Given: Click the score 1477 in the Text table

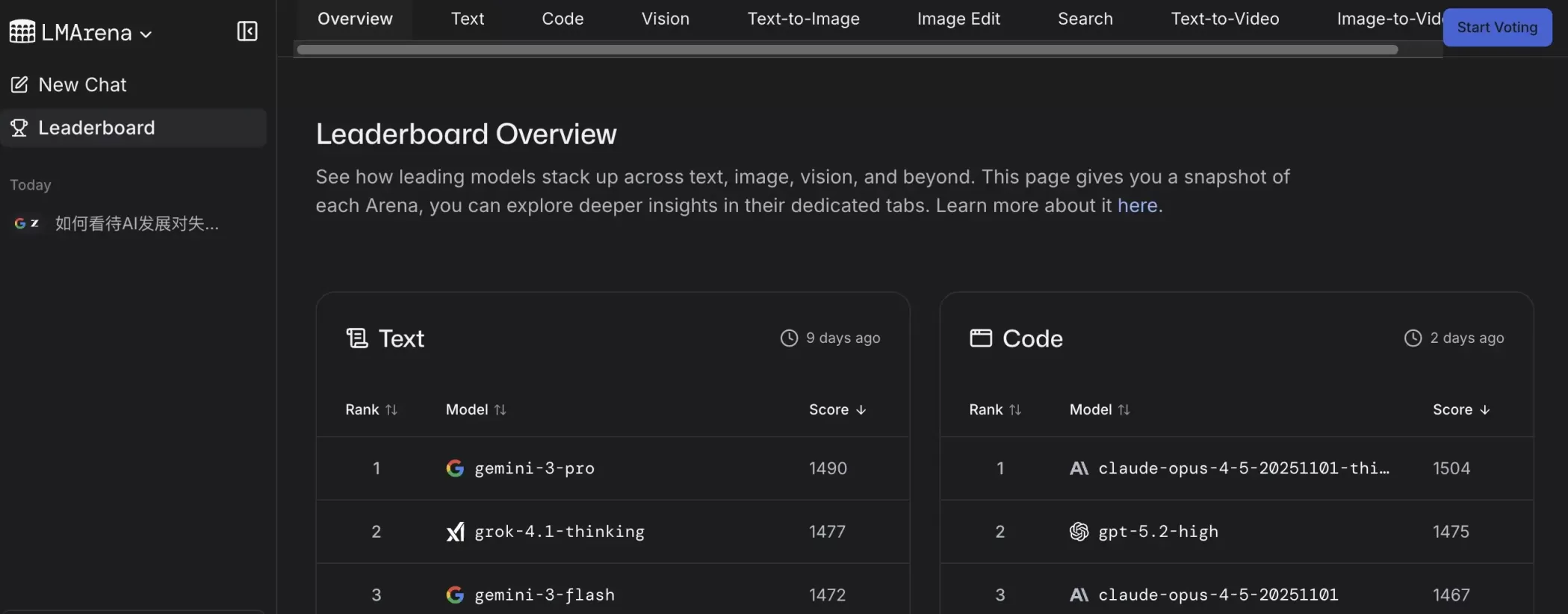Looking at the screenshot, I should pyautogui.click(x=827, y=532).
